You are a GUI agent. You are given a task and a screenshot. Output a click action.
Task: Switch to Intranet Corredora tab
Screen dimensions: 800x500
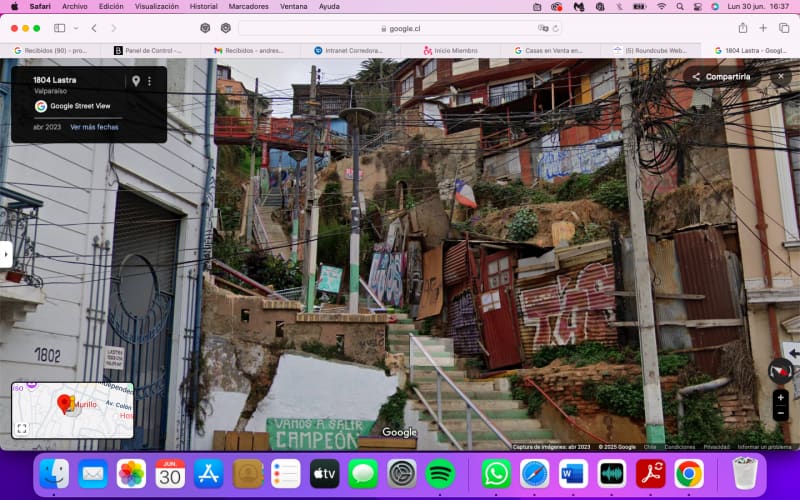click(349, 51)
